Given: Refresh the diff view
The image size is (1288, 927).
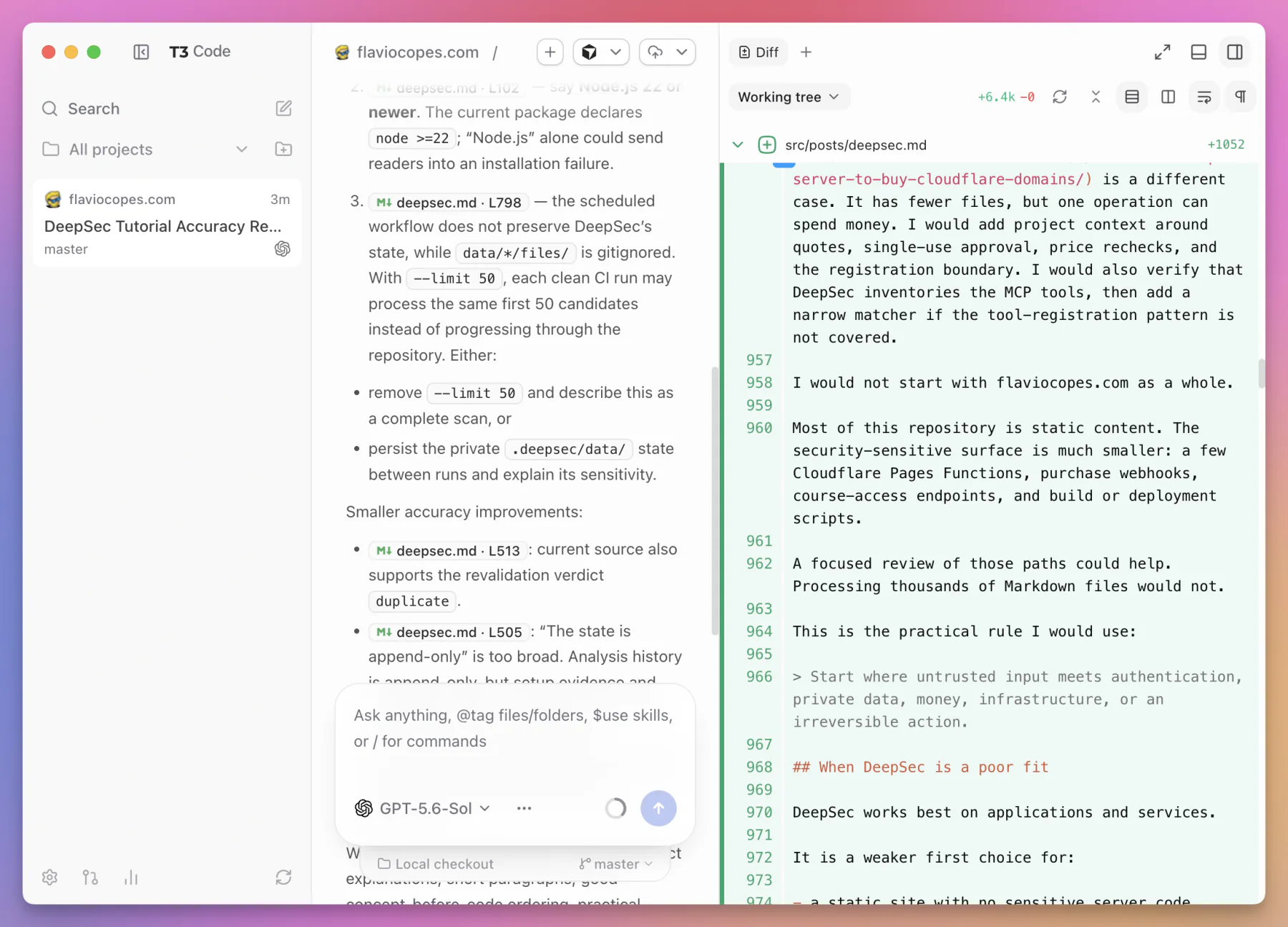Looking at the screenshot, I should 1060,97.
